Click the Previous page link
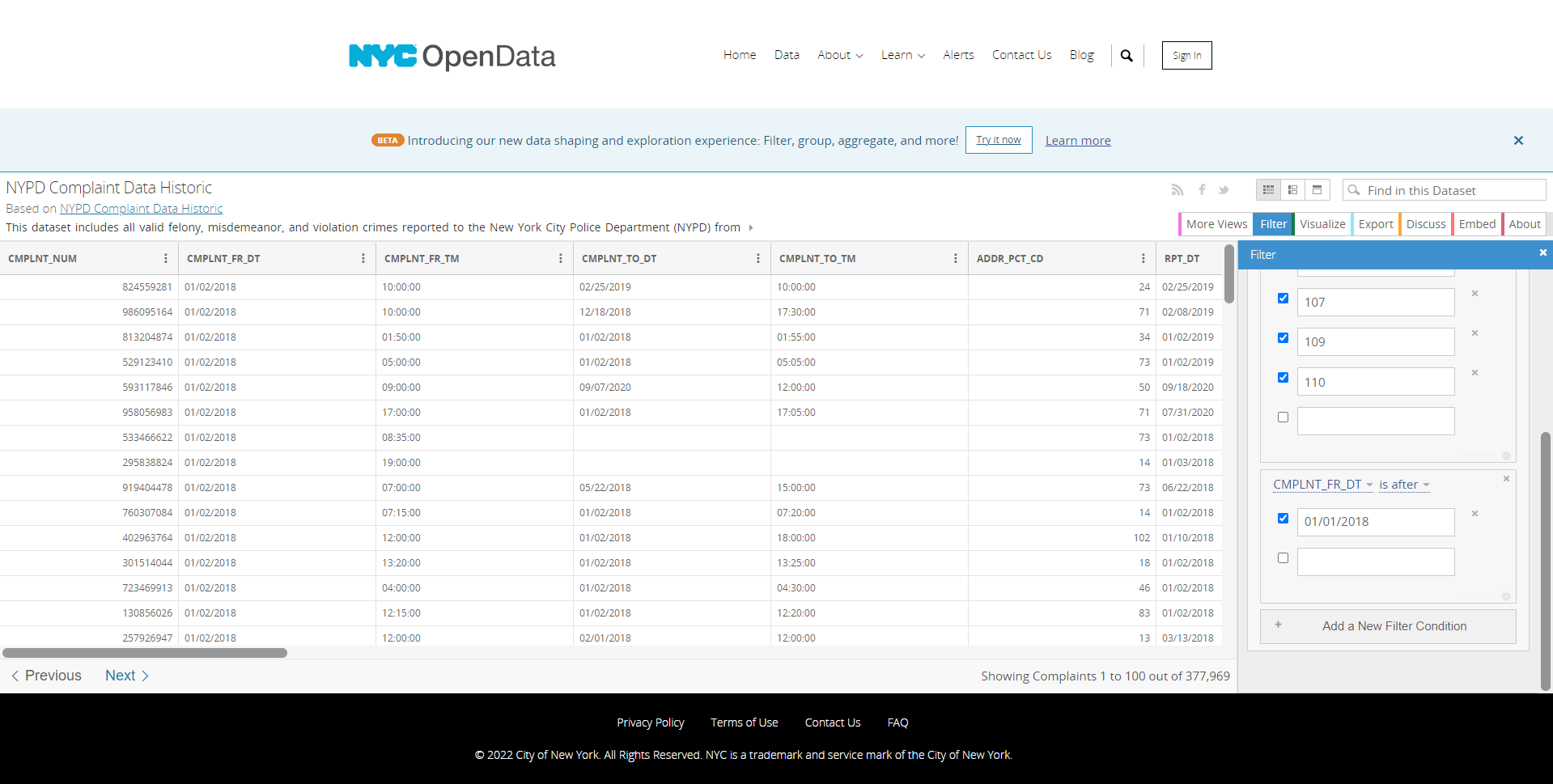Screen dimensions: 1553x784 click(46, 676)
